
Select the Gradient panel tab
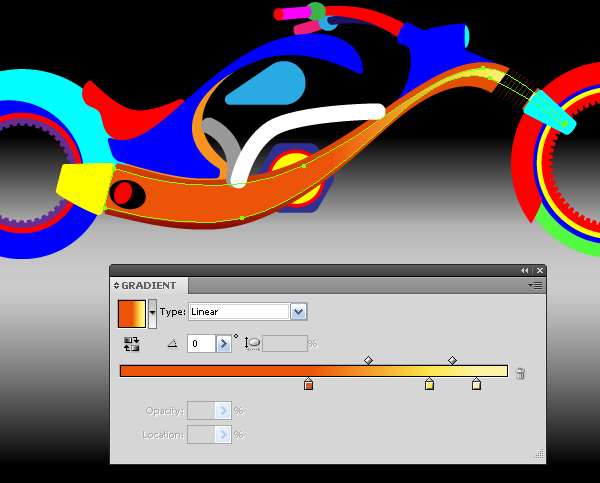pyautogui.click(x=149, y=286)
